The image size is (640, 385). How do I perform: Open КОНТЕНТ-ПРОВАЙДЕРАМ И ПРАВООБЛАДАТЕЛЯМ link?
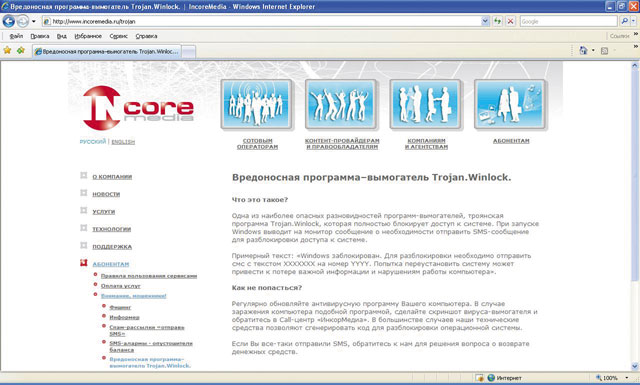(x=342, y=144)
